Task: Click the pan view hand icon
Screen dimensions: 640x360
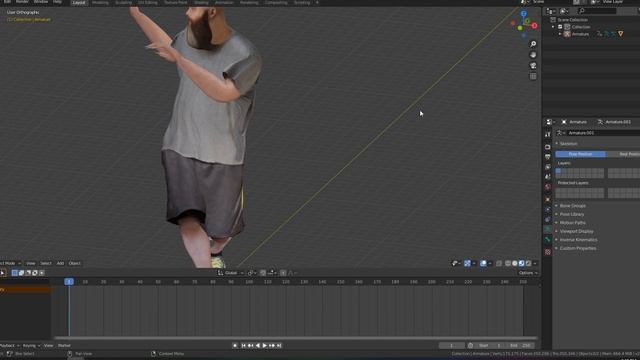Action: tap(533, 55)
